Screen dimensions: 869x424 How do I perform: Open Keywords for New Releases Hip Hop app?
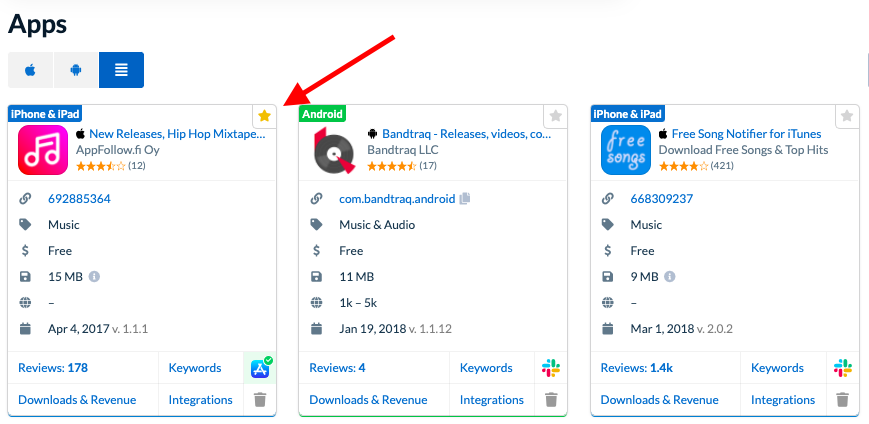pos(195,367)
